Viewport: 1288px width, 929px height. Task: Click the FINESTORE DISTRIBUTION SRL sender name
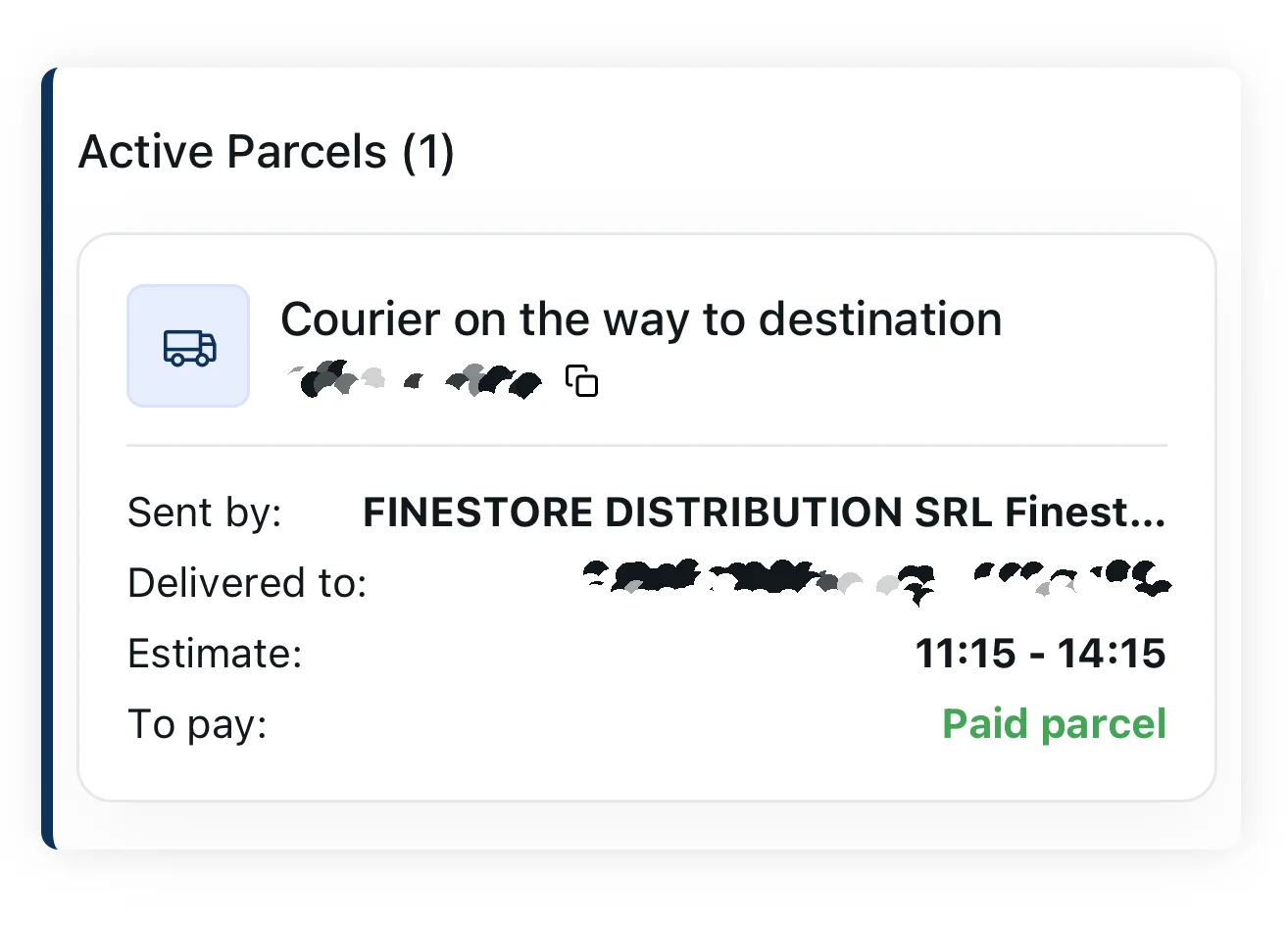point(678,513)
